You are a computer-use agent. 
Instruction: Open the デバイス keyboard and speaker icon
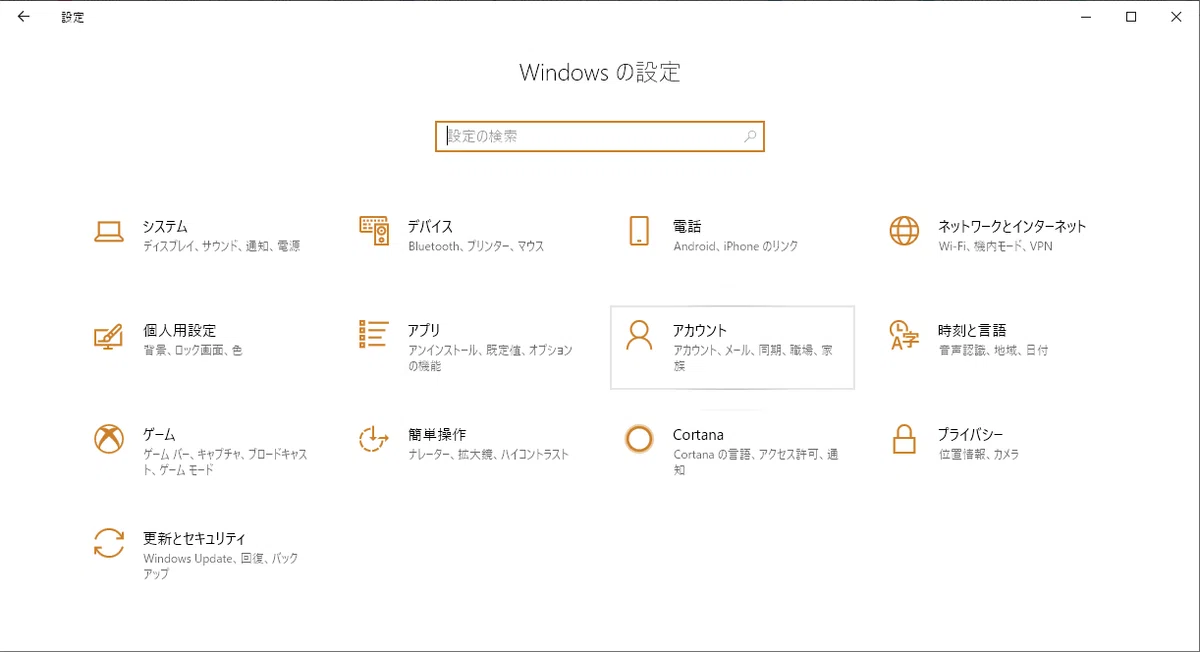[x=374, y=231]
